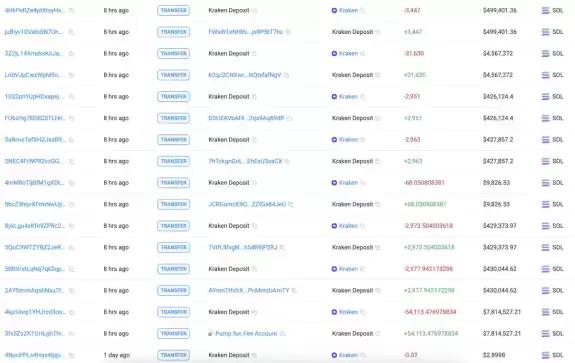The image size is (575, 363).
Task: Click TRANSFER badge in the -3,447 row
Action: click(x=173, y=11)
